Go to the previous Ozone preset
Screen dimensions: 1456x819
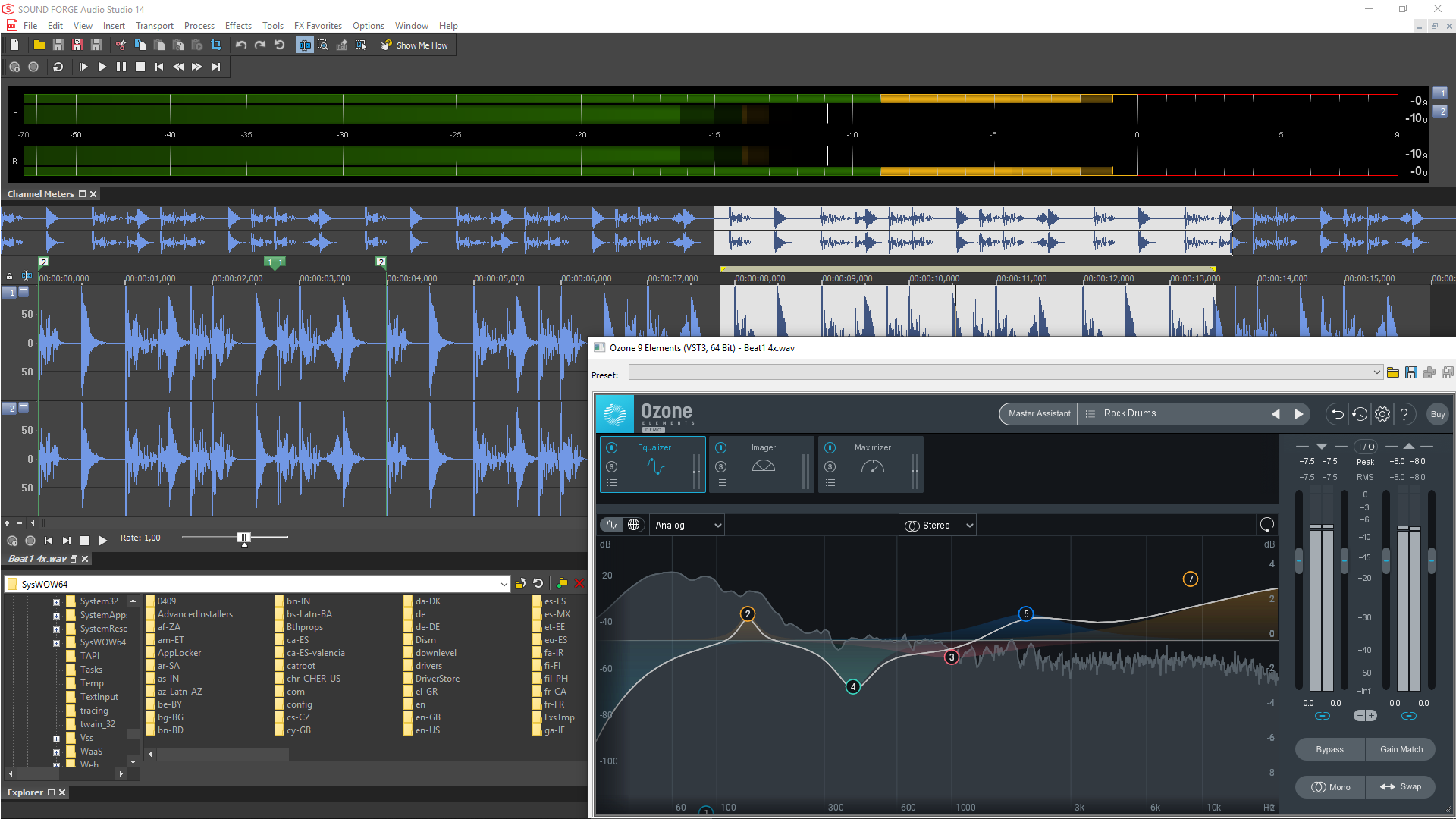tap(1276, 414)
